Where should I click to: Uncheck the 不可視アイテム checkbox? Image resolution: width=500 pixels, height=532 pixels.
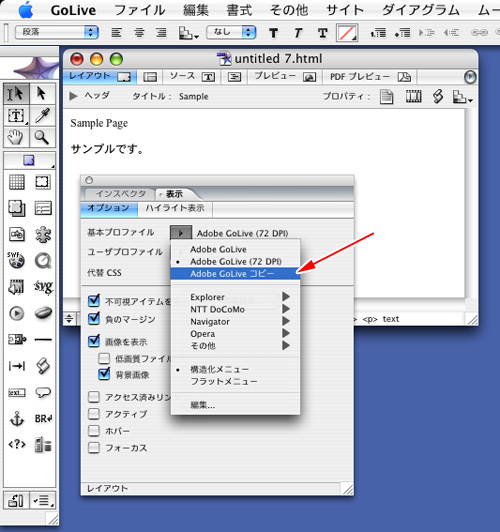[x=94, y=301]
